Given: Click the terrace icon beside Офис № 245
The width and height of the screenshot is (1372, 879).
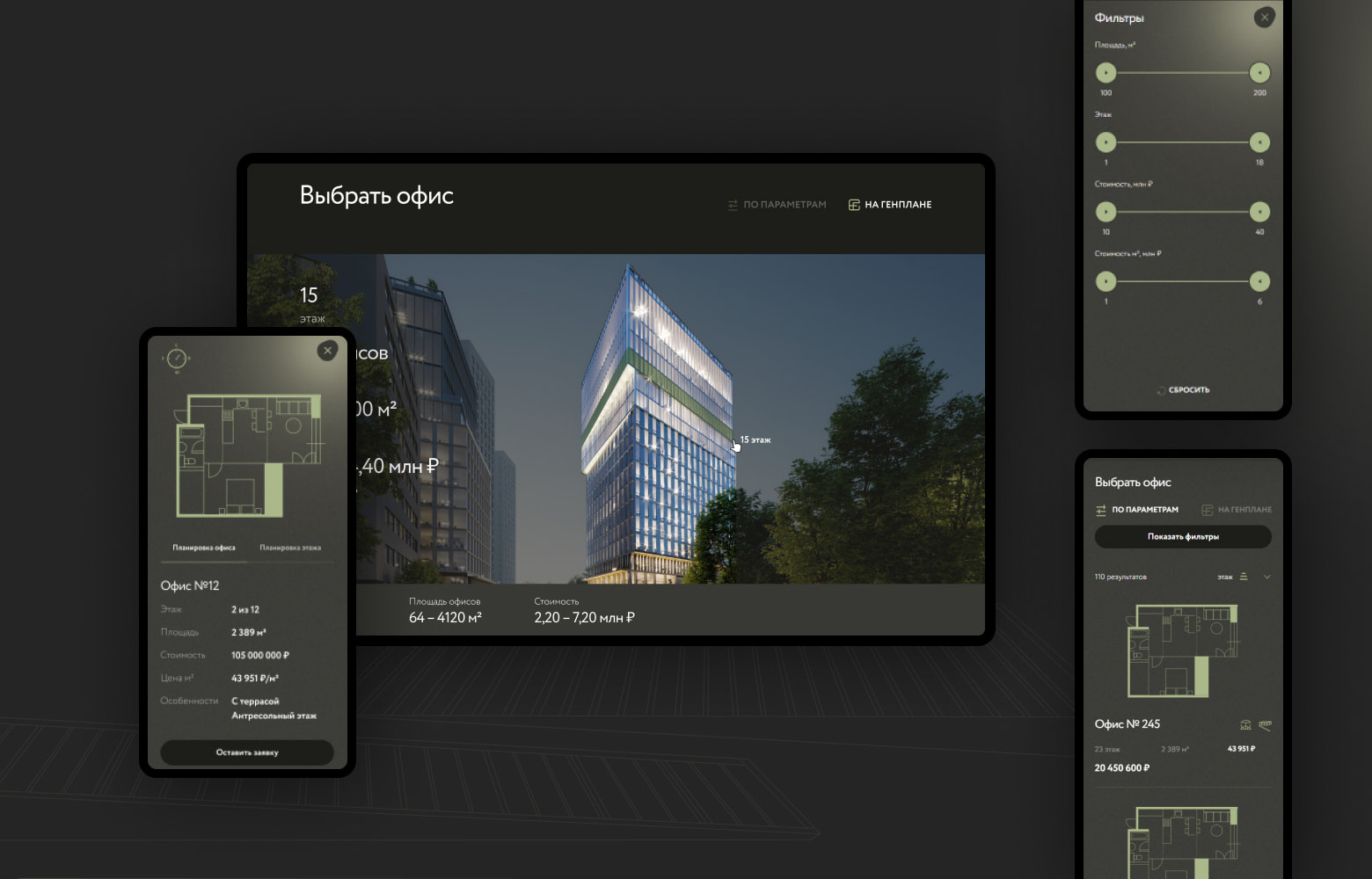Looking at the screenshot, I should [1245, 725].
